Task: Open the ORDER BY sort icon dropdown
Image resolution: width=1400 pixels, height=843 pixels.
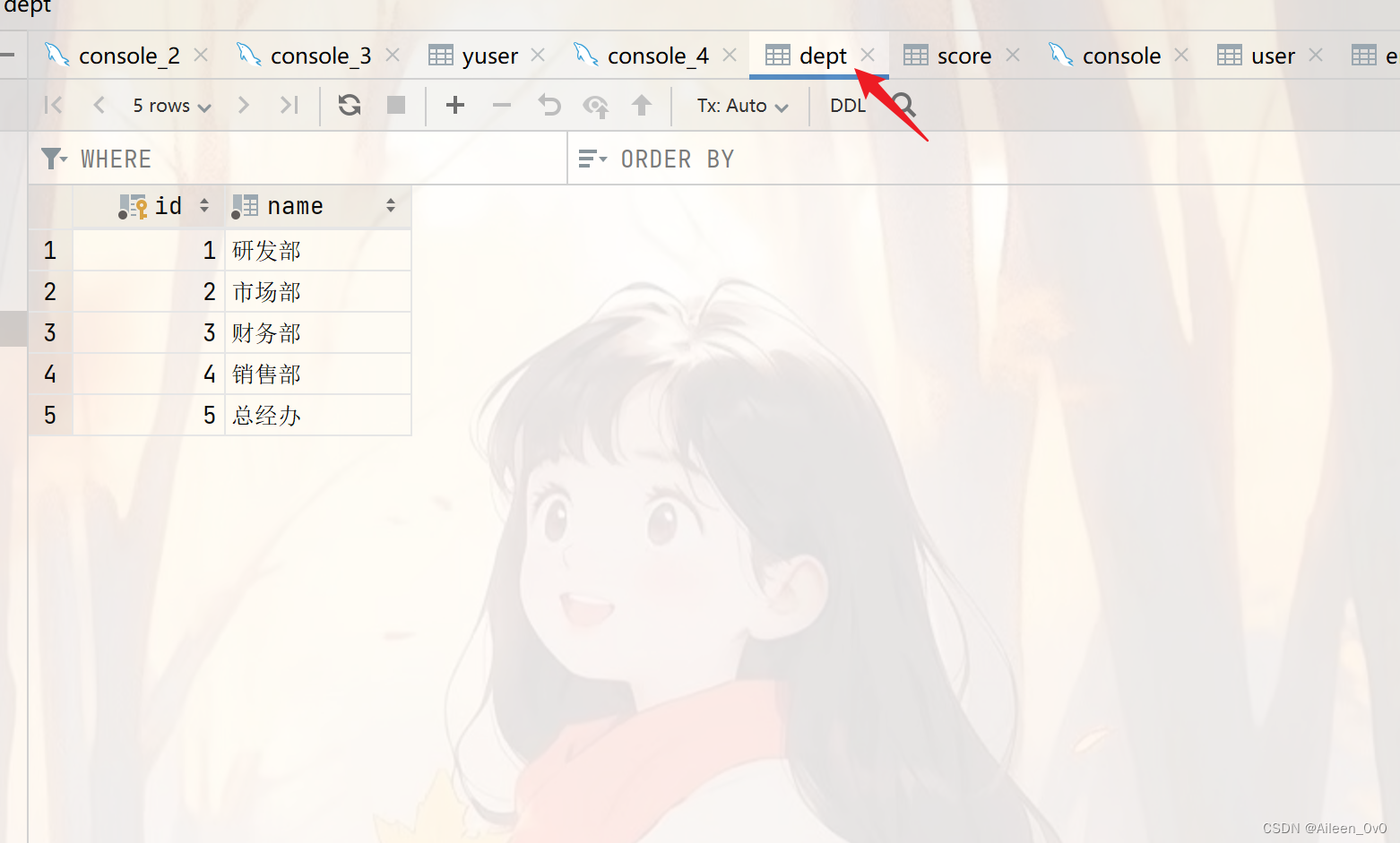Action: [592, 159]
